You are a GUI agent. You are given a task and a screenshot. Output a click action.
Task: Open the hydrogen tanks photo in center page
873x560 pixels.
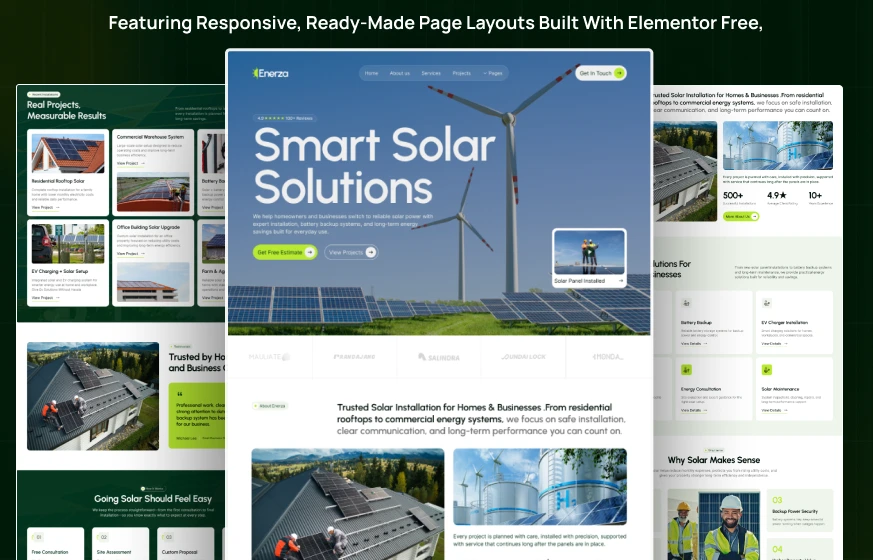click(x=540, y=487)
